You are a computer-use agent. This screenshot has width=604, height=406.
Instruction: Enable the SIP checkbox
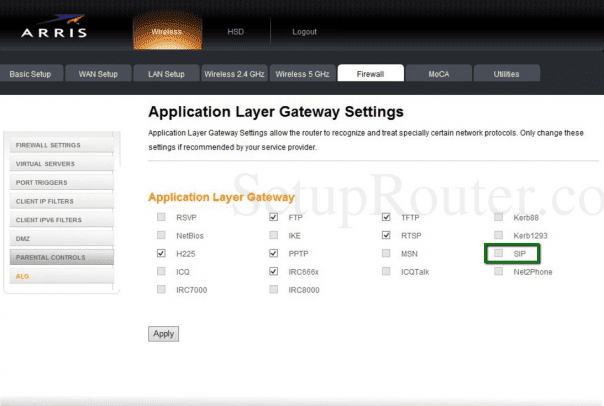[x=498, y=254]
